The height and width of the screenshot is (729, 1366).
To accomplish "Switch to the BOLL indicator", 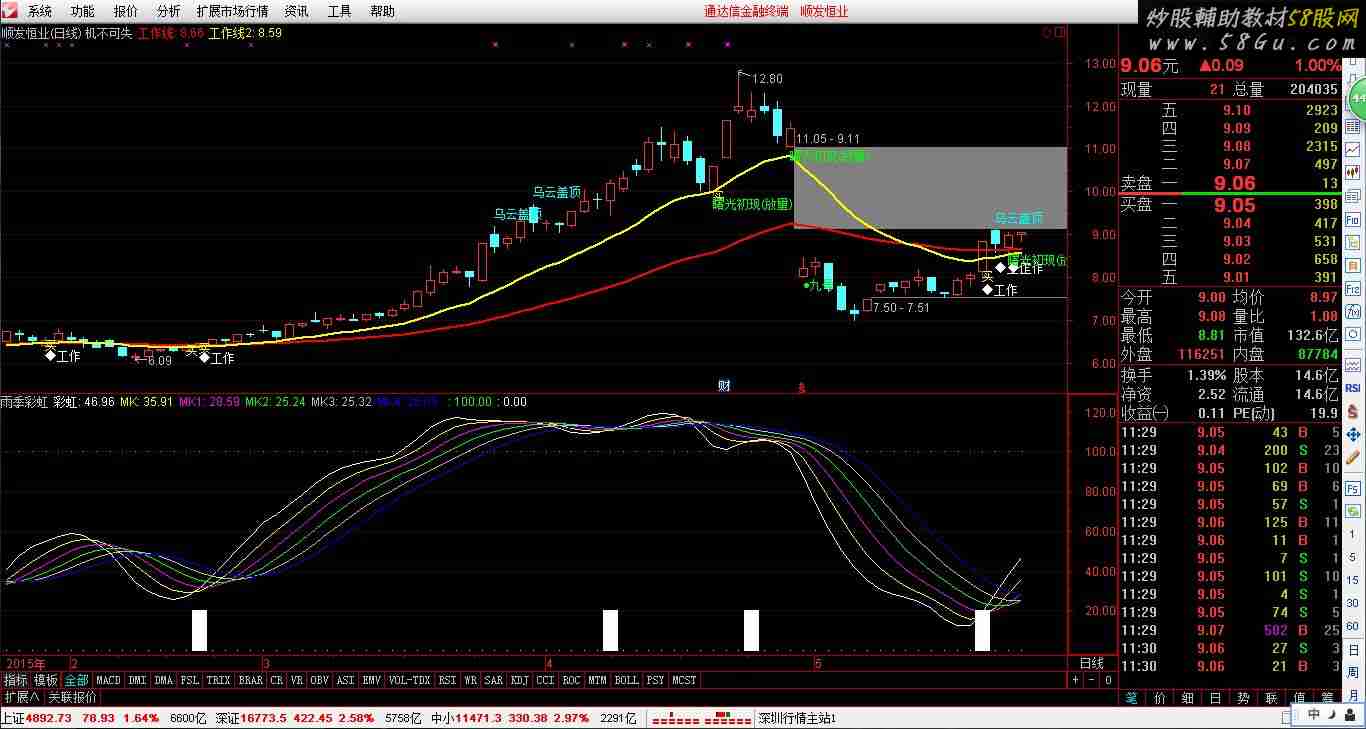I will pos(627,680).
